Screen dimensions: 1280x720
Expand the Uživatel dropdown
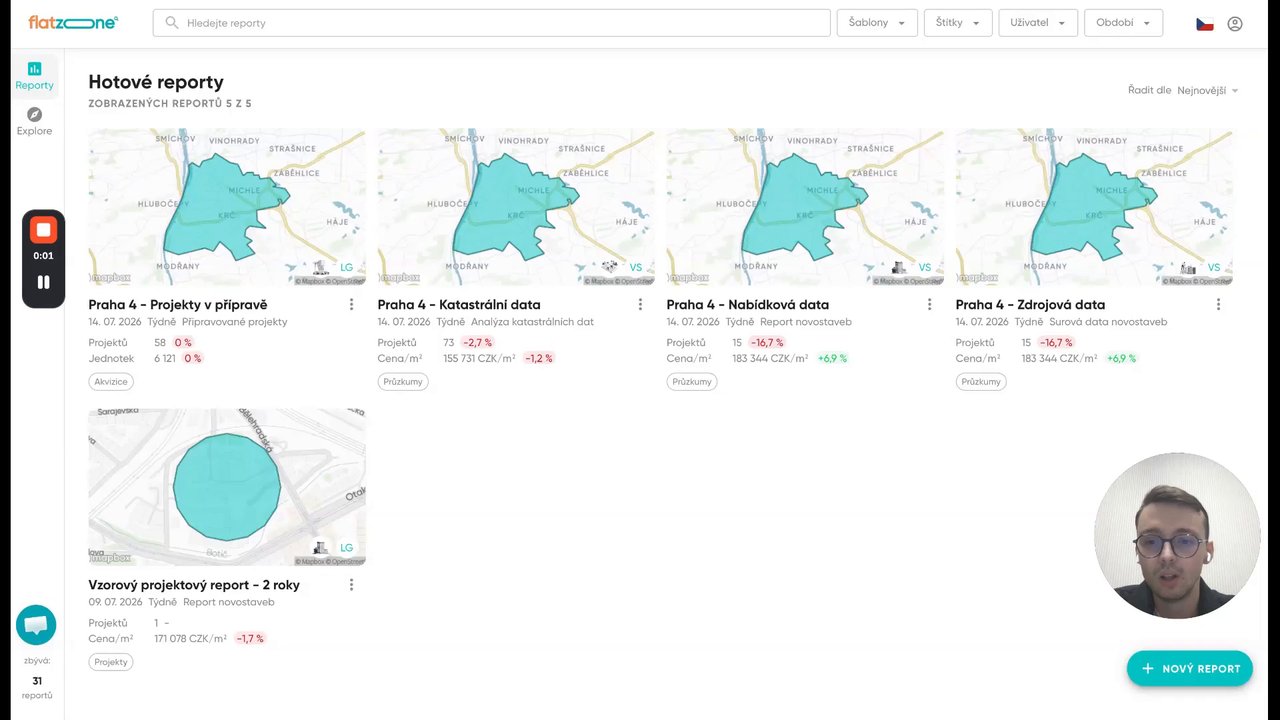coord(1038,23)
